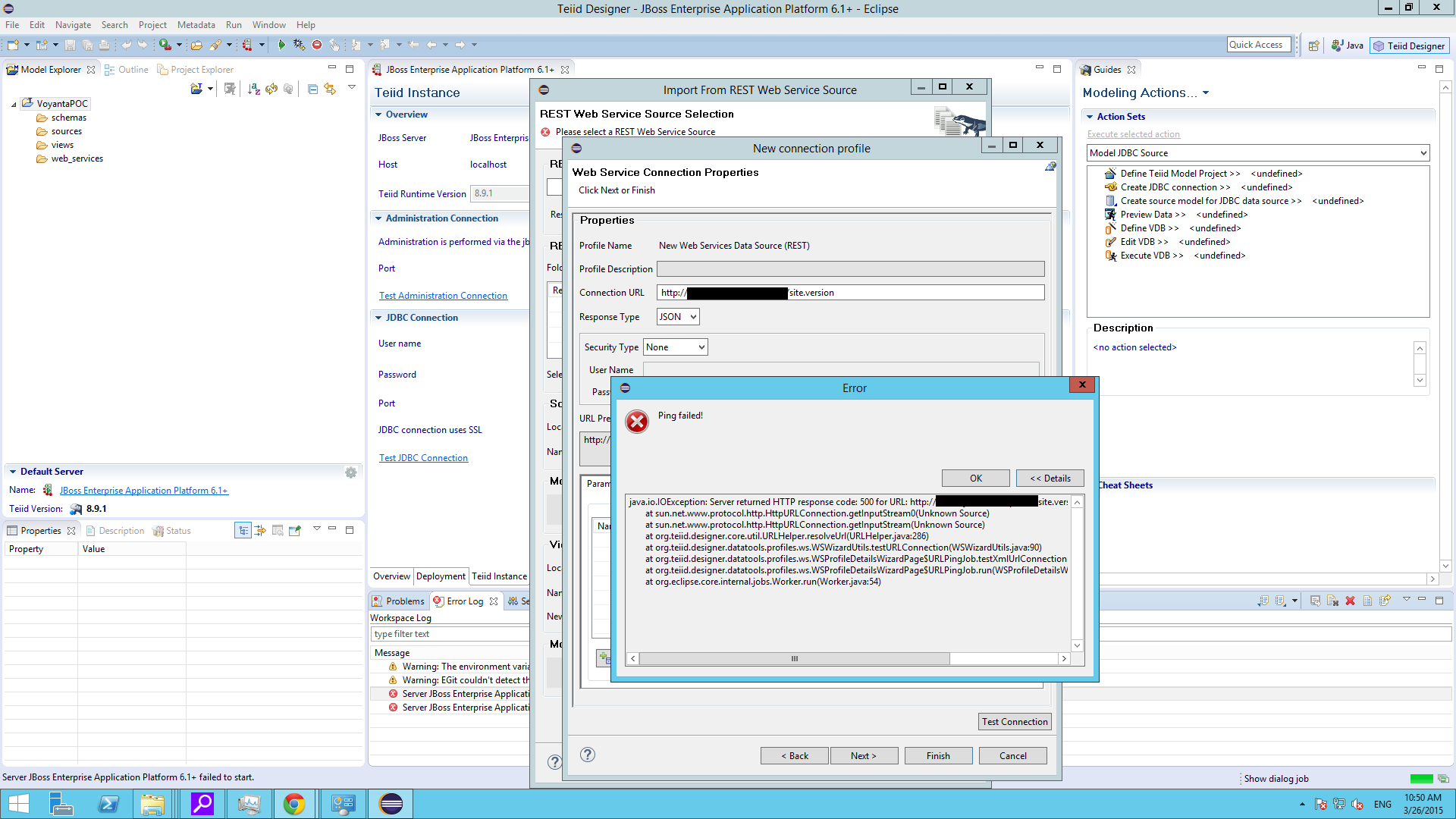Image resolution: width=1456 pixels, height=819 pixels.
Task: Click horizontal scrollbar in error details box
Action: (795, 659)
